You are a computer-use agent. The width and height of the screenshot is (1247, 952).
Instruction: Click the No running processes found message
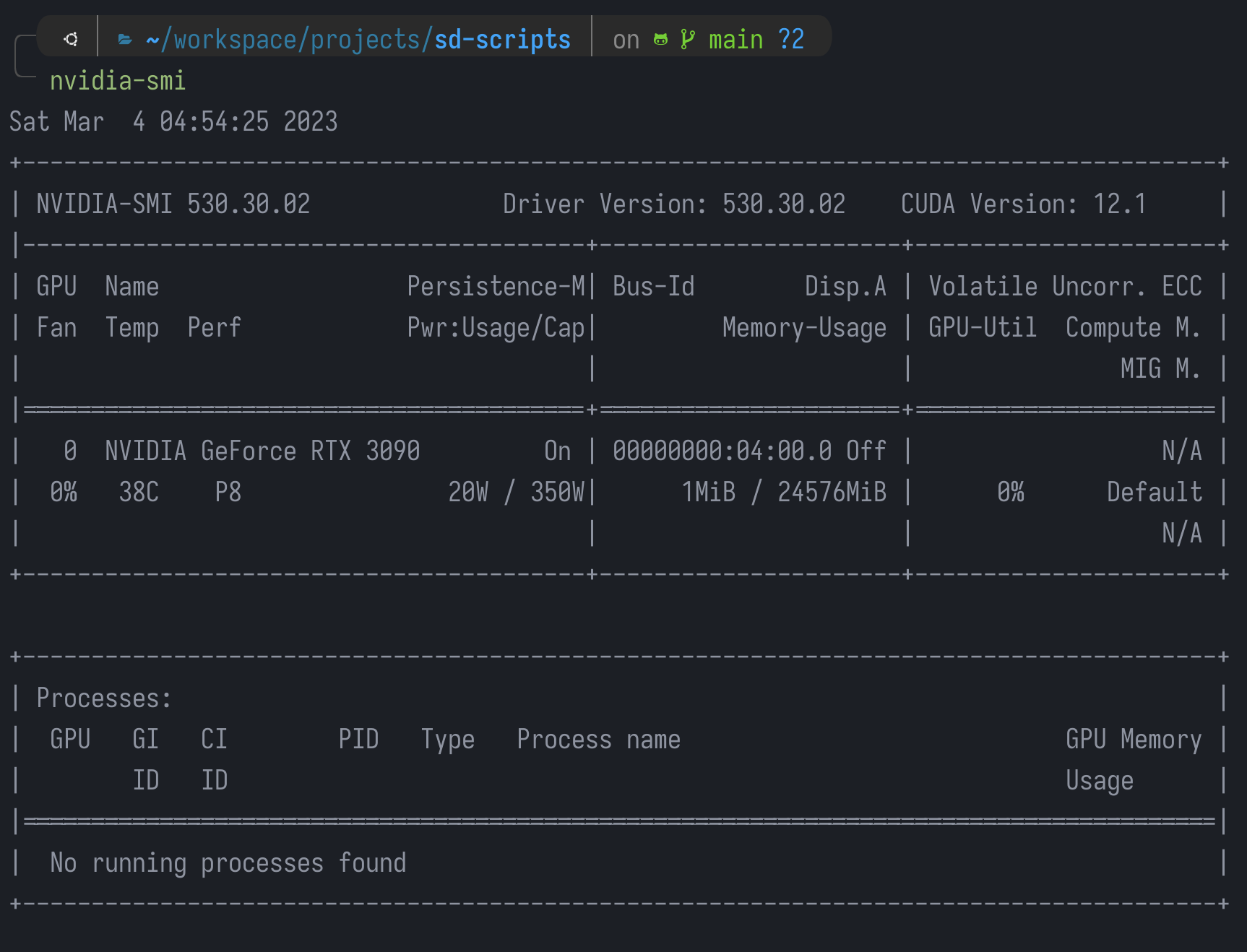(228, 863)
